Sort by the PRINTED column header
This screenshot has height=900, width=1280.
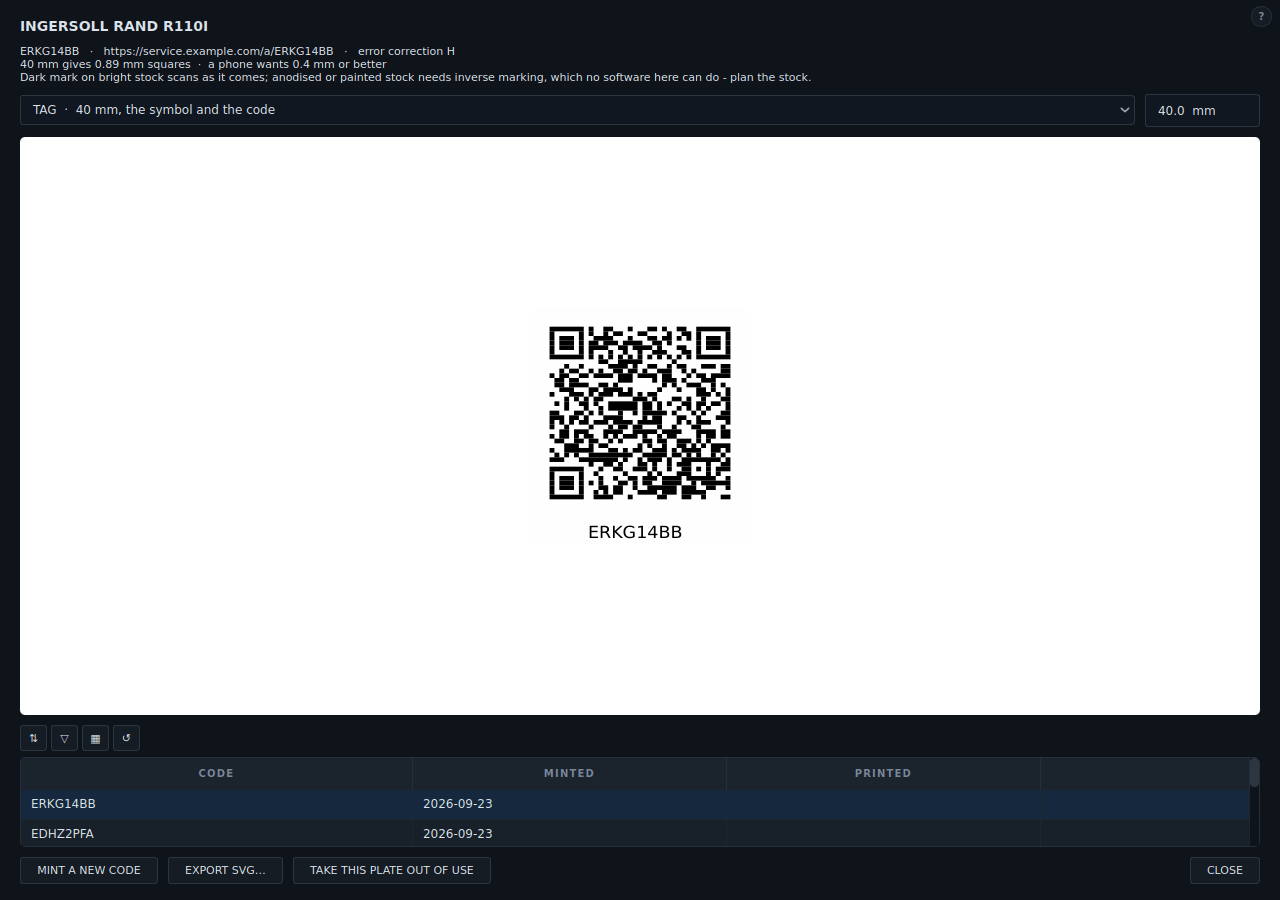[883, 773]
